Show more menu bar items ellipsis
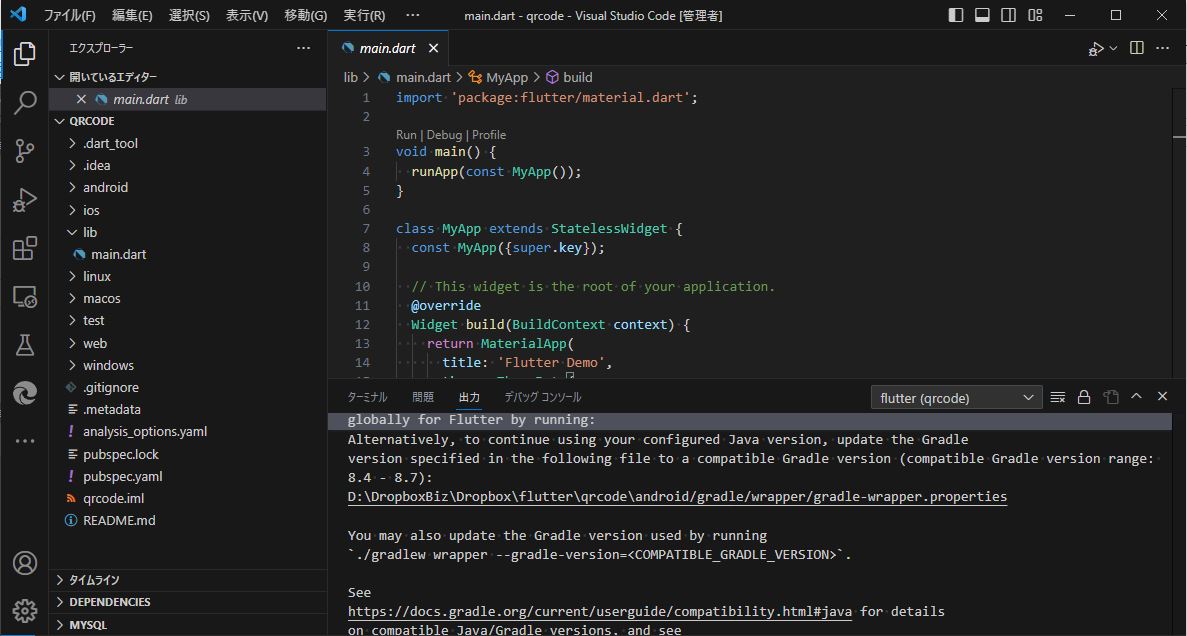Image resolution: width=1187 pixels, height=636 pixels. 413,15
